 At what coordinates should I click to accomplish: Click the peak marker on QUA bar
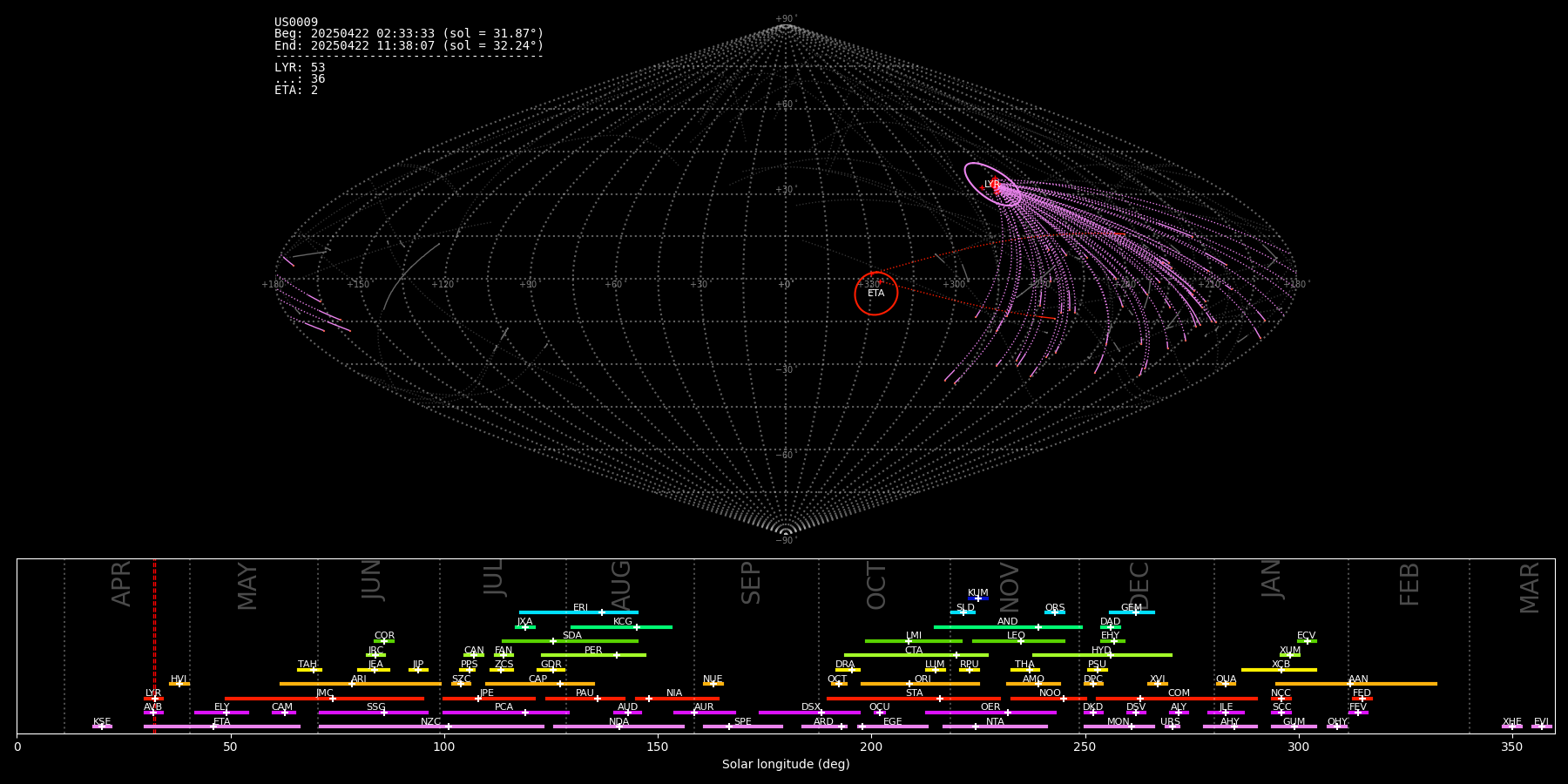point(1225,684)
